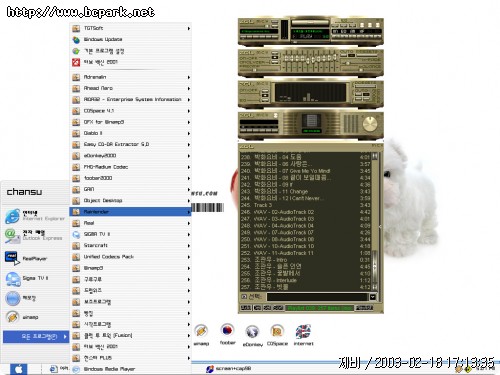Viewport: 500px width, 375px height.
Task: Click the winamp dock icon
Action: (201, 331)
